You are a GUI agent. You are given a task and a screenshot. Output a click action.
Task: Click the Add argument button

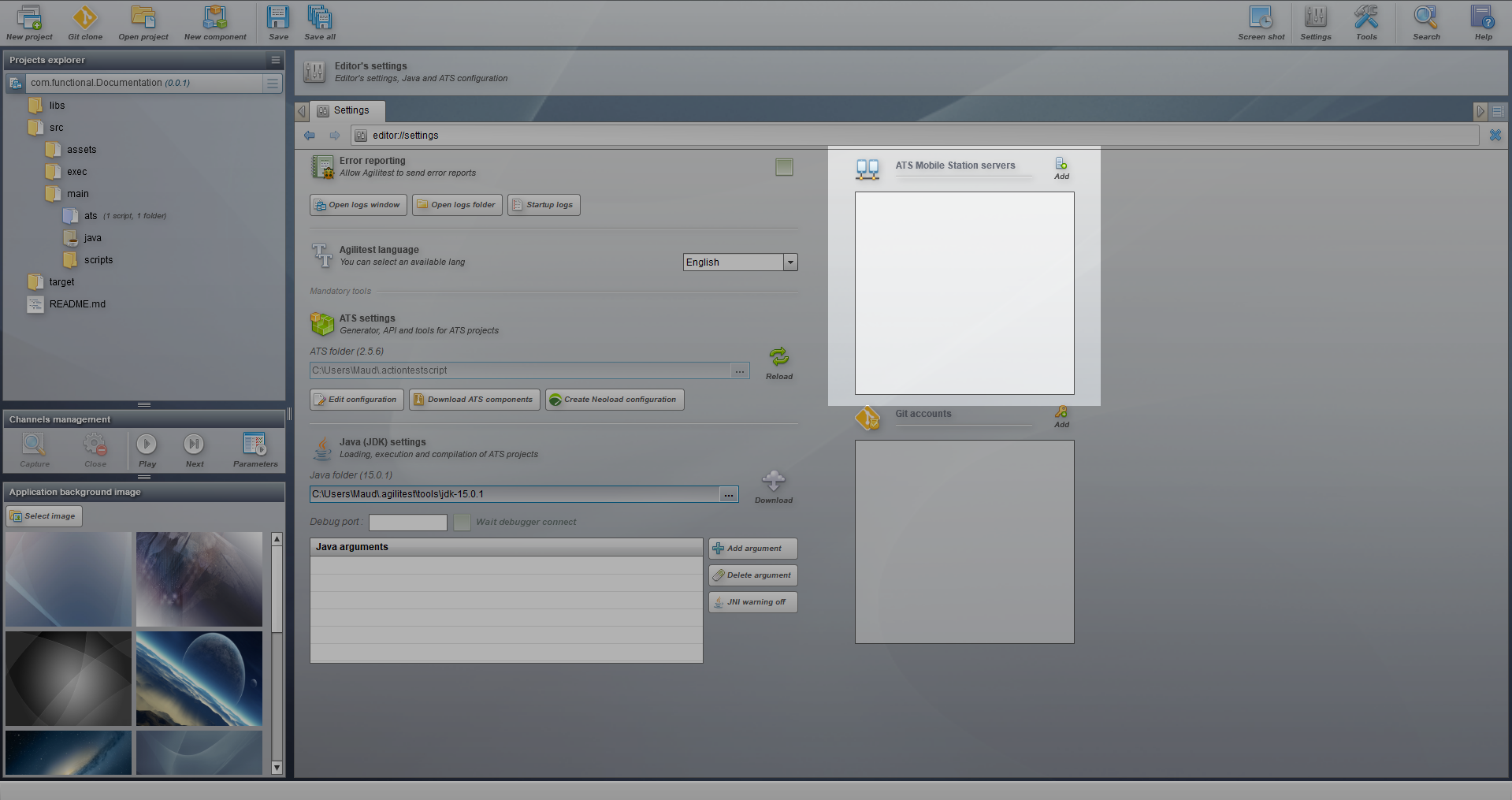click(753, 549)
